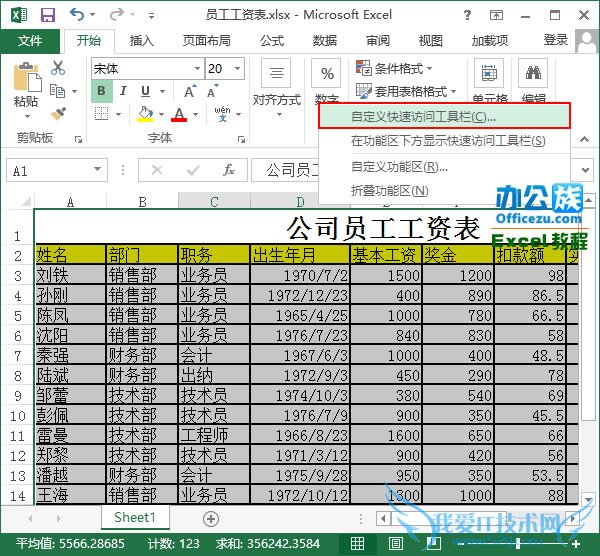
Task: Toggle Italic formatting button
Action: [122, 91]
